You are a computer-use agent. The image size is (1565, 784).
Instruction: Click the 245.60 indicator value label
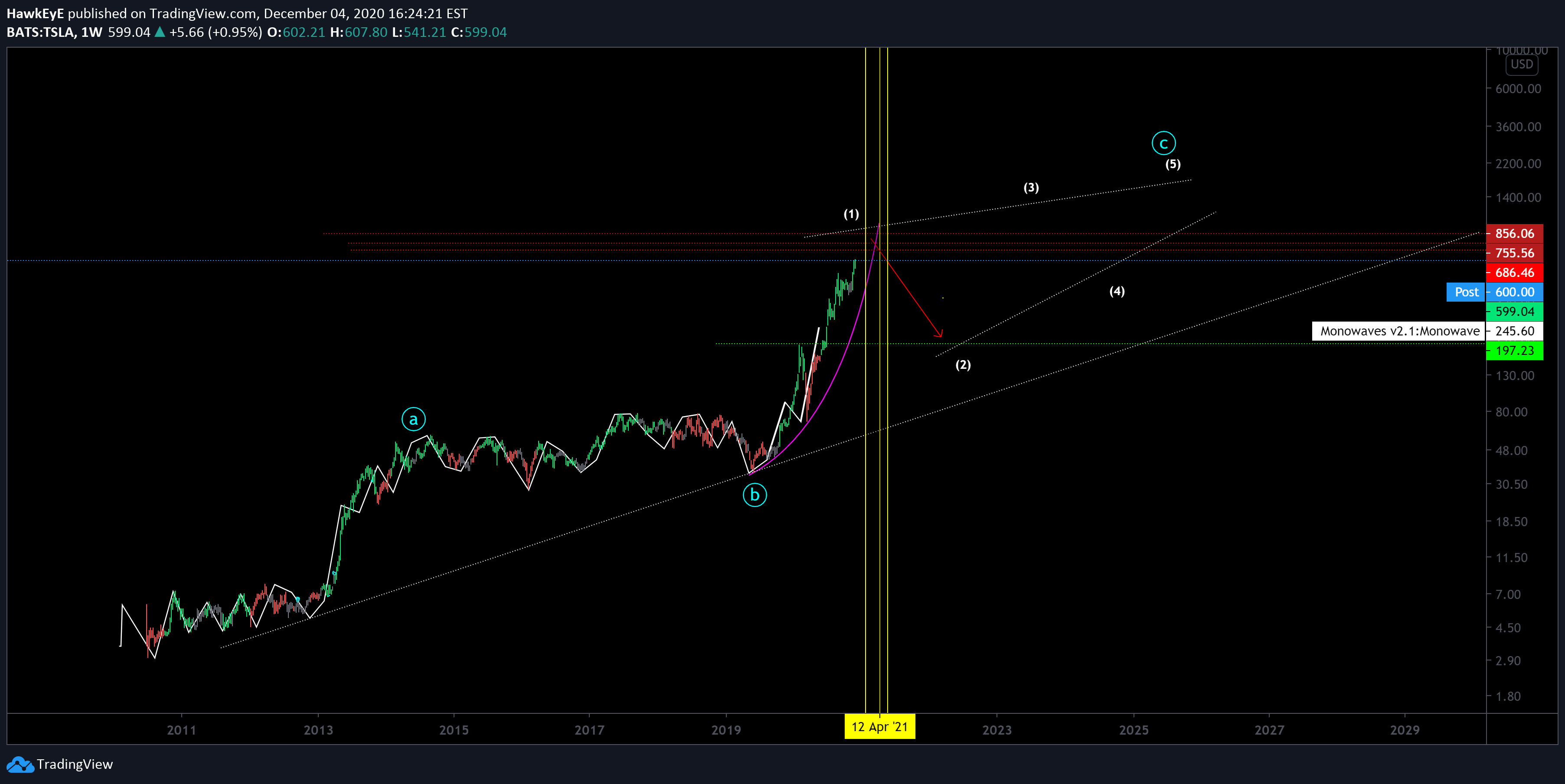1515,331
